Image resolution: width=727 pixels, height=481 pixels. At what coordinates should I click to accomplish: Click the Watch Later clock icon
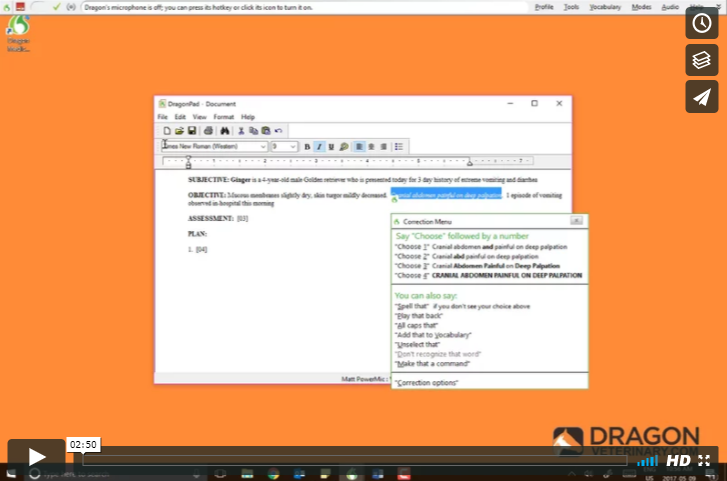coord(702,23)
